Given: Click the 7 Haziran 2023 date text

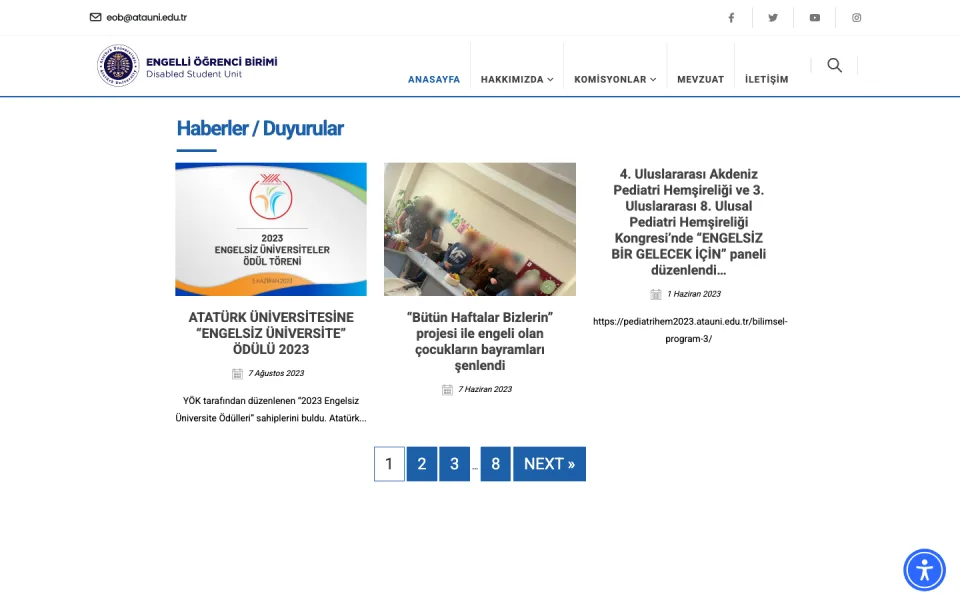Looking at the screenshot, I should tap(485, 389).
